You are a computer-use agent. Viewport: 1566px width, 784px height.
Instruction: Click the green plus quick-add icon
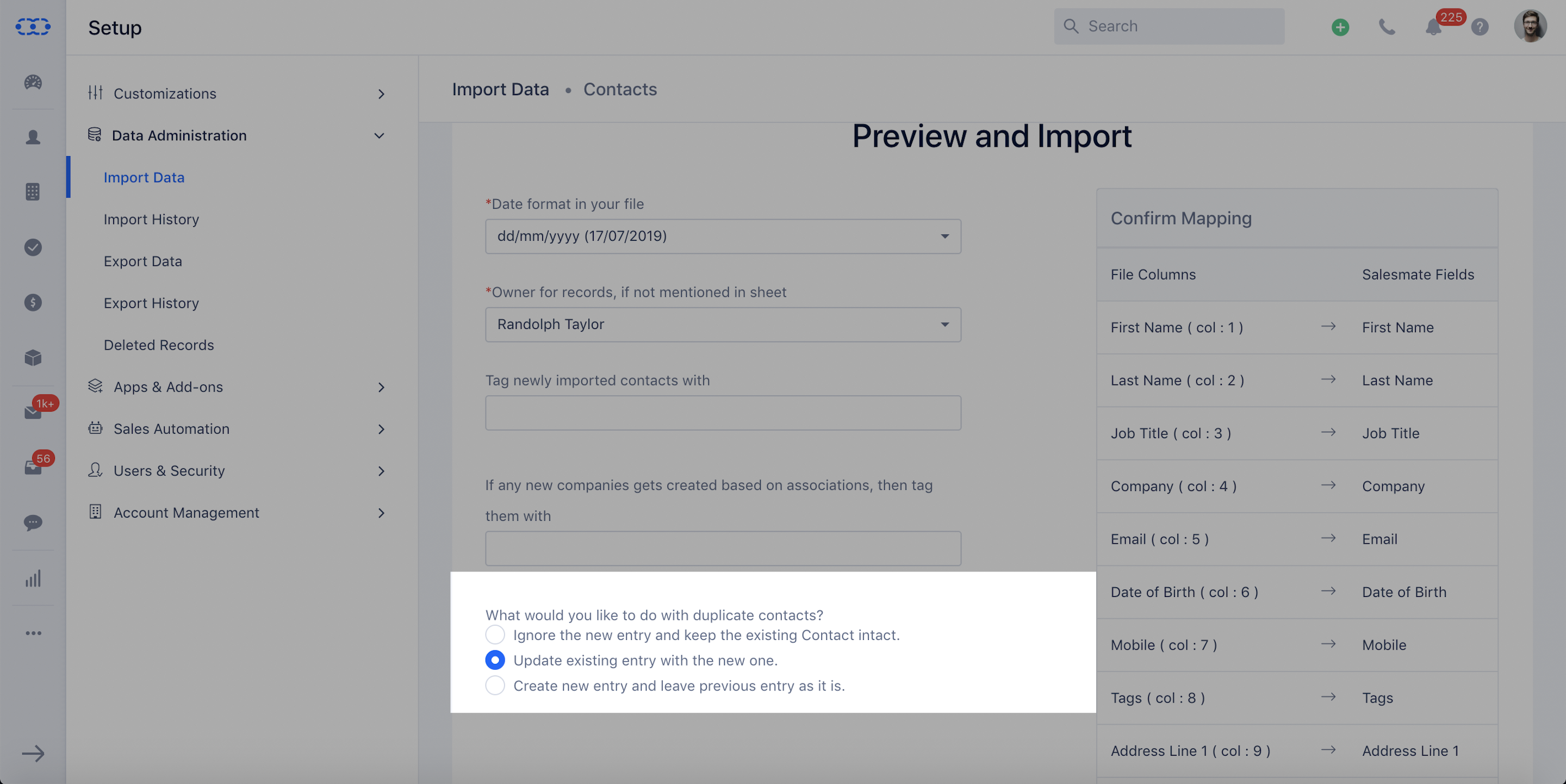point(1340,27)
